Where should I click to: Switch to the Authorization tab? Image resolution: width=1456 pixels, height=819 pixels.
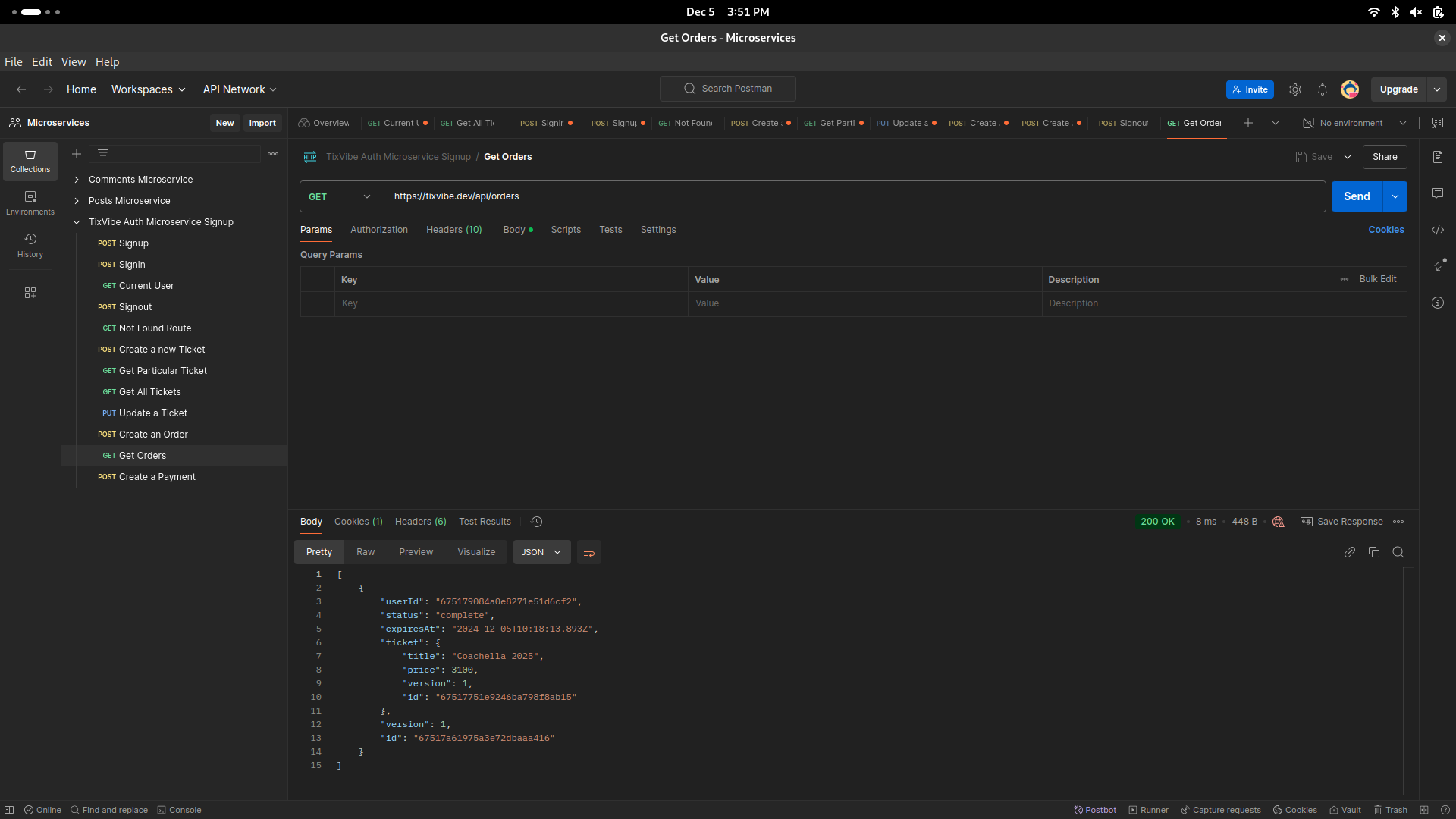click(379, 230)
